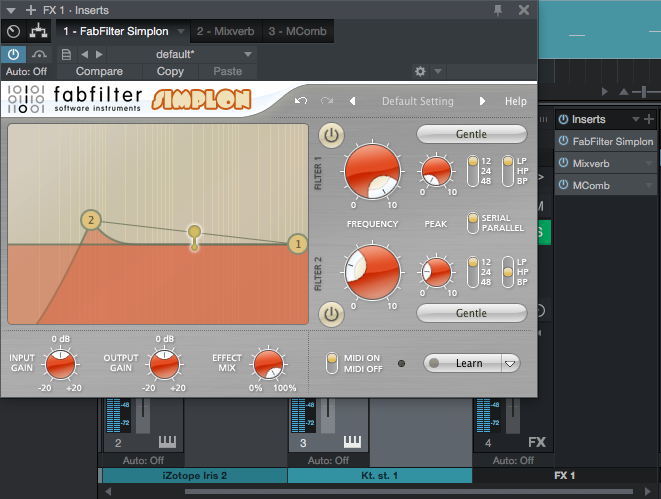Toggle the MIDI ON/OFF switch
This screenshot has width=661, height=499.
click(x=332, y=363)
